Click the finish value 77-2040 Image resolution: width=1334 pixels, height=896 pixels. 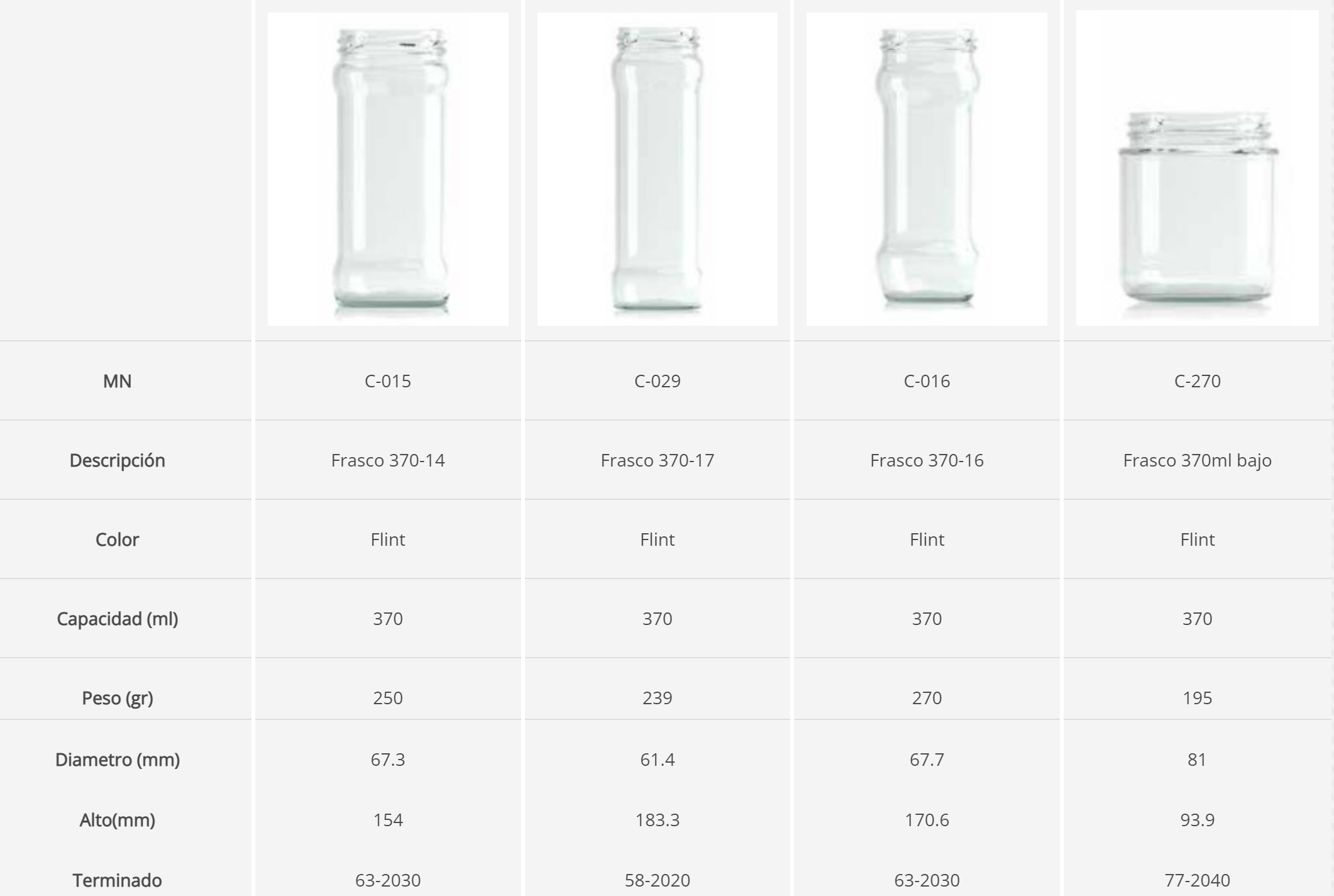tap(1197, 880)
